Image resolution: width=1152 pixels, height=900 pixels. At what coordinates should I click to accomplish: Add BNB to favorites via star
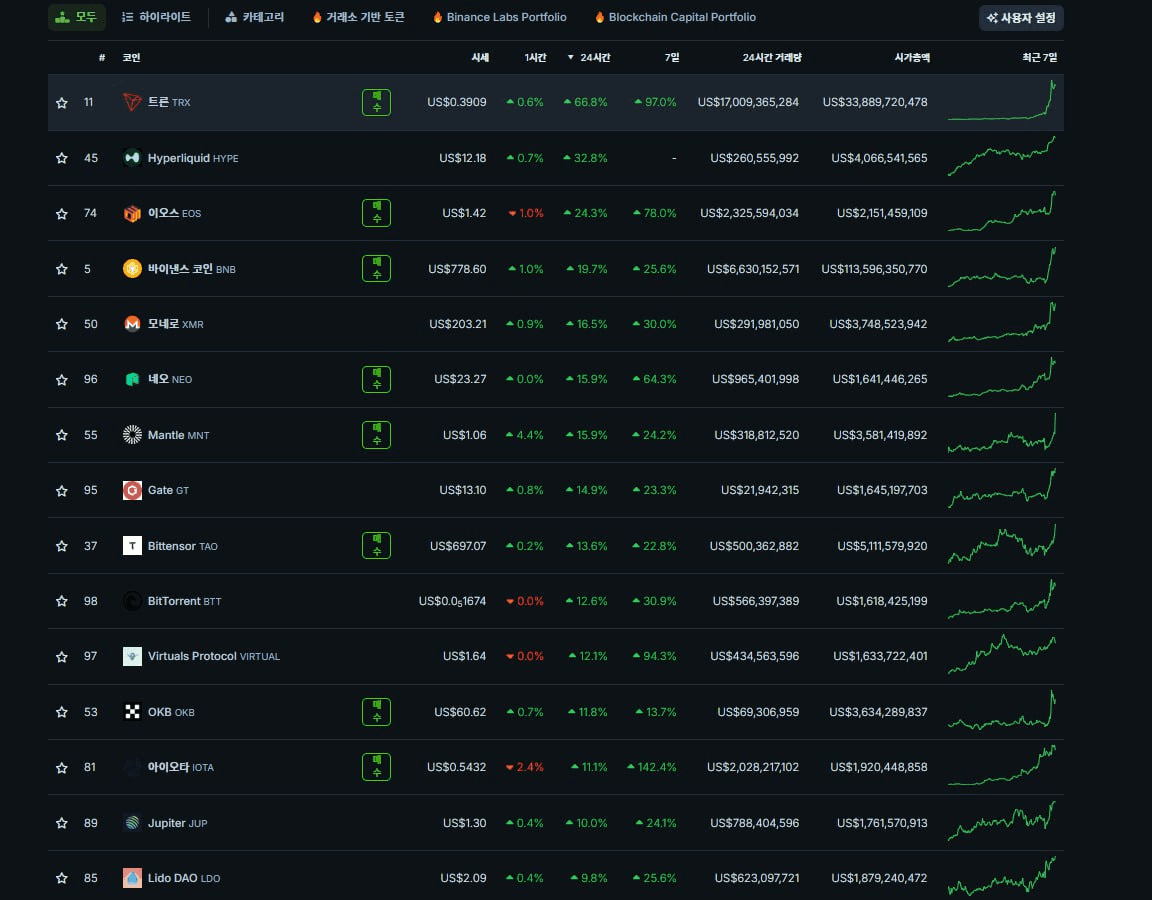(62, 269)
